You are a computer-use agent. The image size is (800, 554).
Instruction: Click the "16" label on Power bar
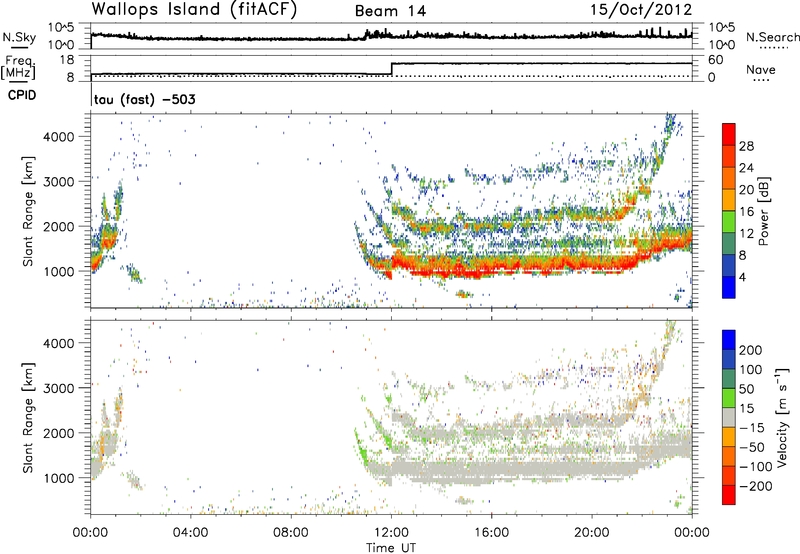(746, 211)
